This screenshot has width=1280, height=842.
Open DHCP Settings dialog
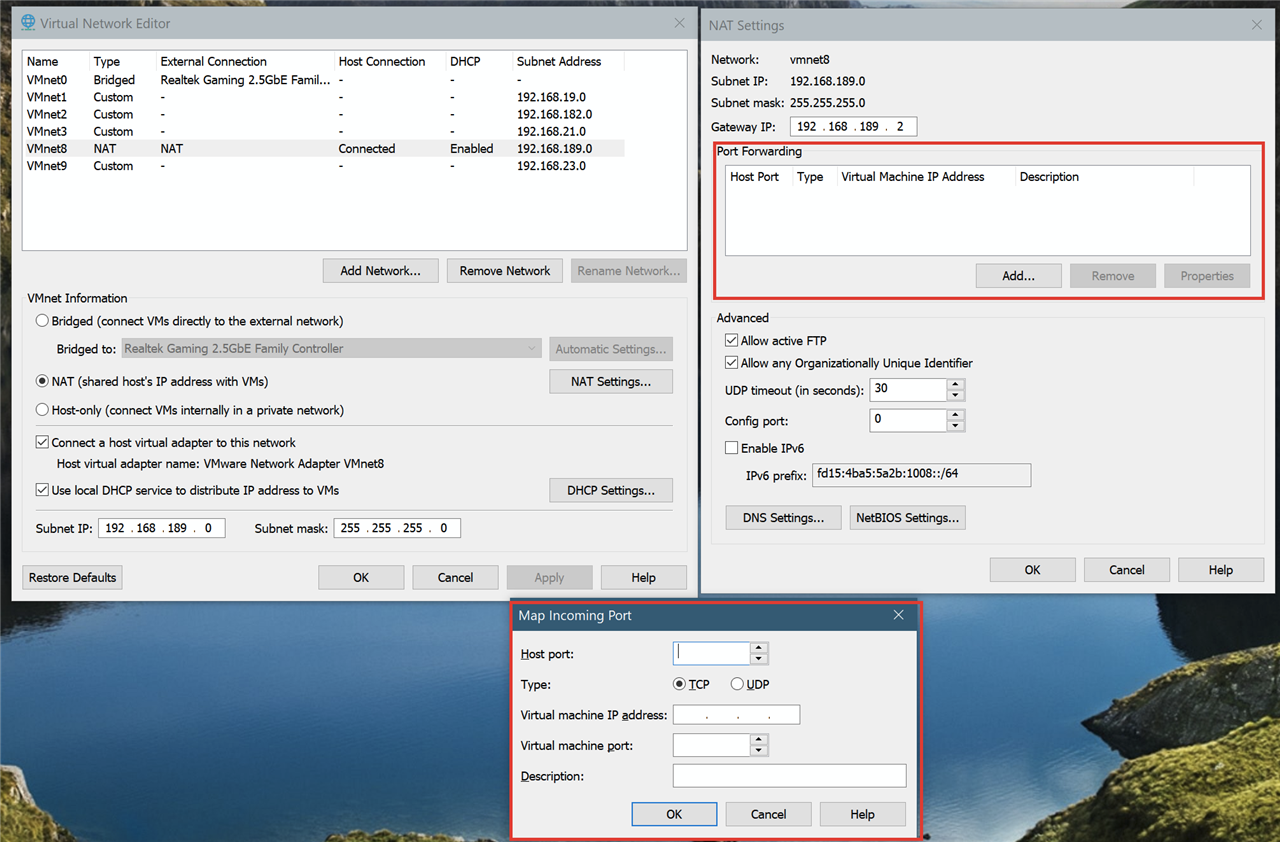click(611, 490)
